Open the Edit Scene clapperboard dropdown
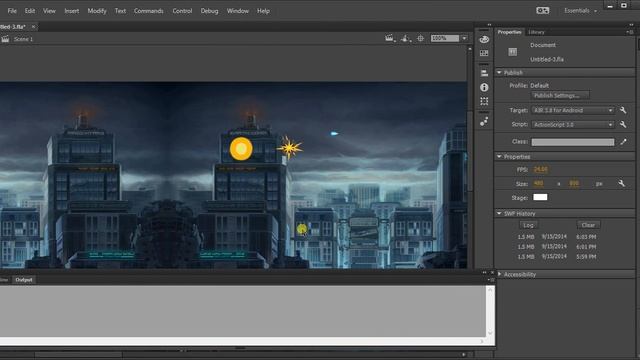Viewport: 640px width, 360px height. point(390,38)
